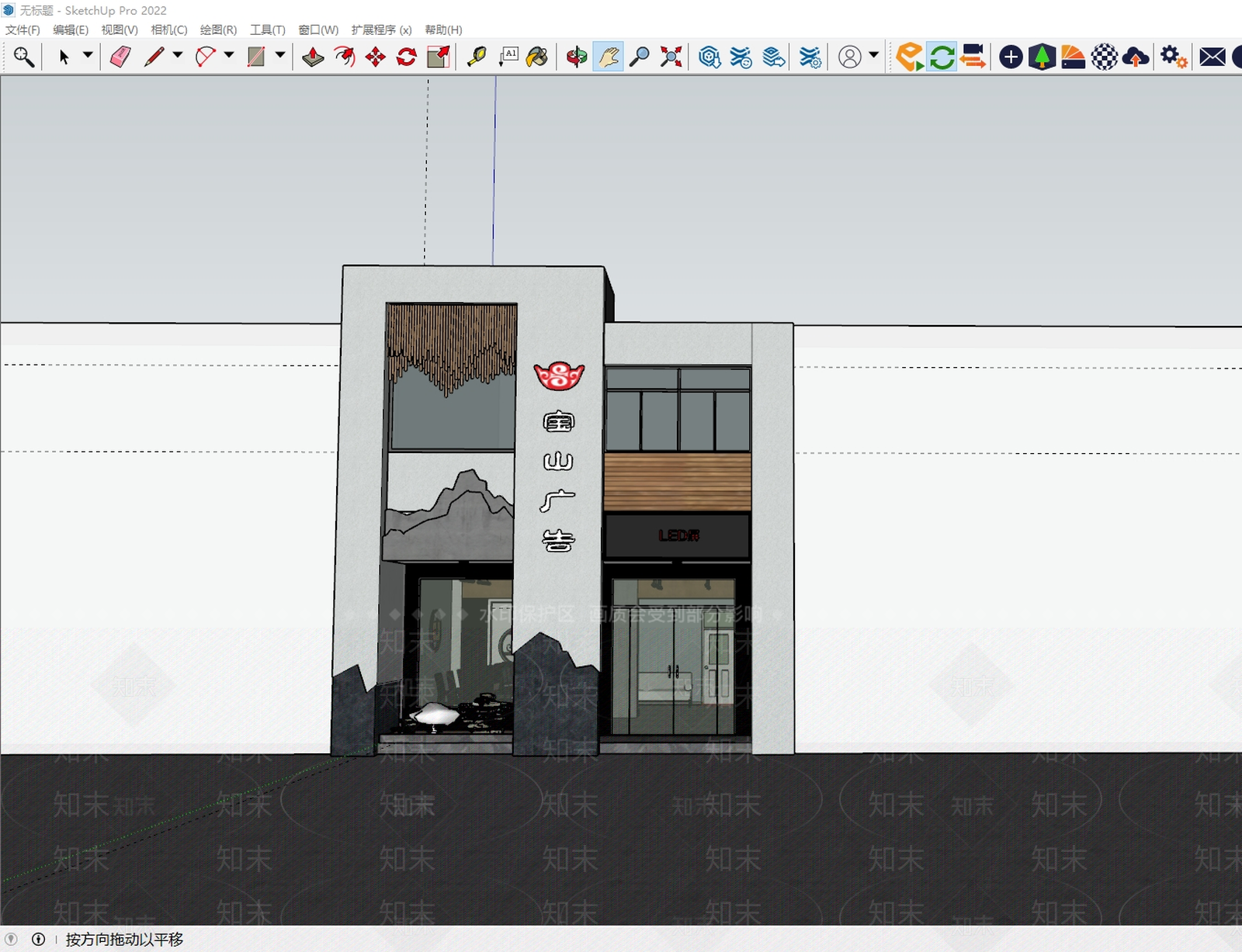Open the 文件(F) menu
Screen dimensions: 1242x952
point(23,29)
